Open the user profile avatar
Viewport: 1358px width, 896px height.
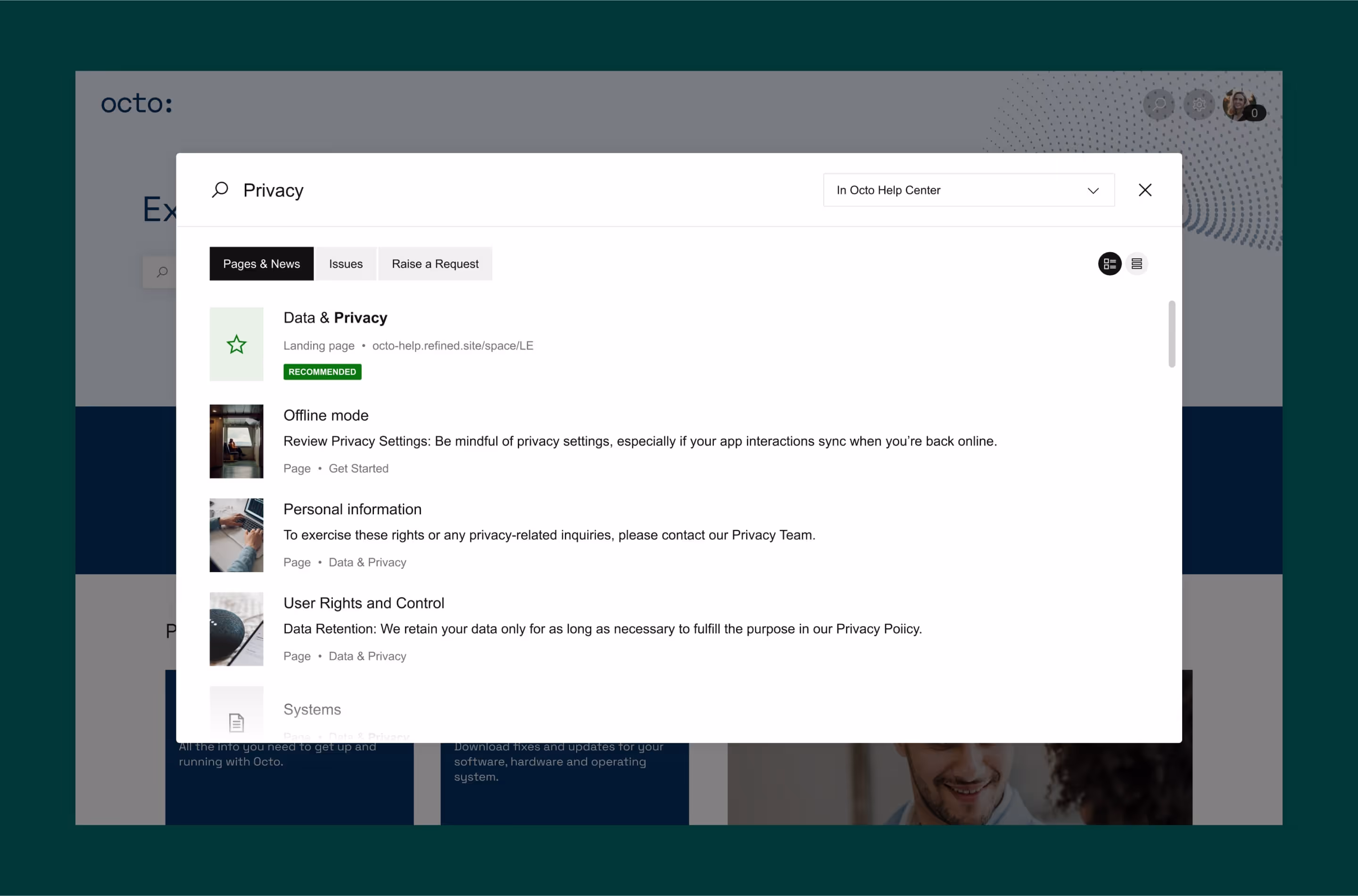coord(1239,105)
